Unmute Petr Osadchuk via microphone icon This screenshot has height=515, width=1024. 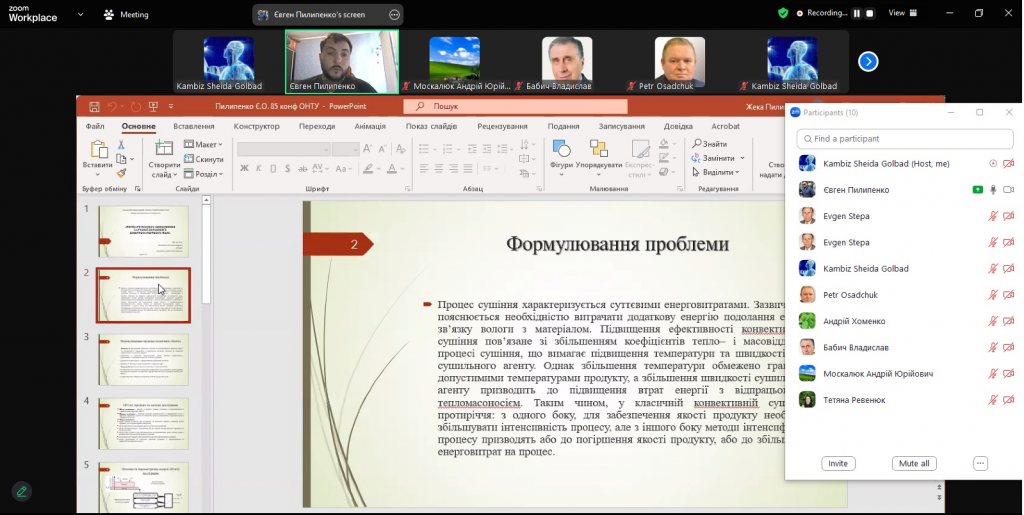tap(993, 295)
